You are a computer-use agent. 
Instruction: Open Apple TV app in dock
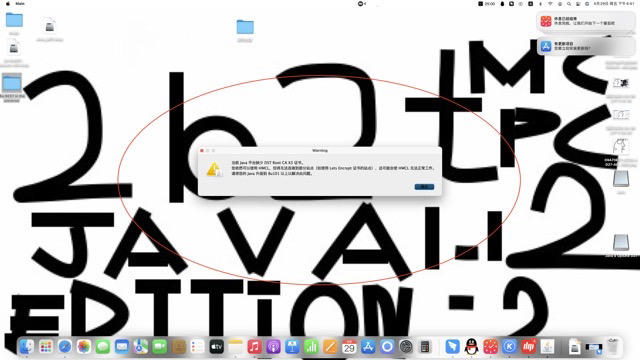click(x=216, y=347)
